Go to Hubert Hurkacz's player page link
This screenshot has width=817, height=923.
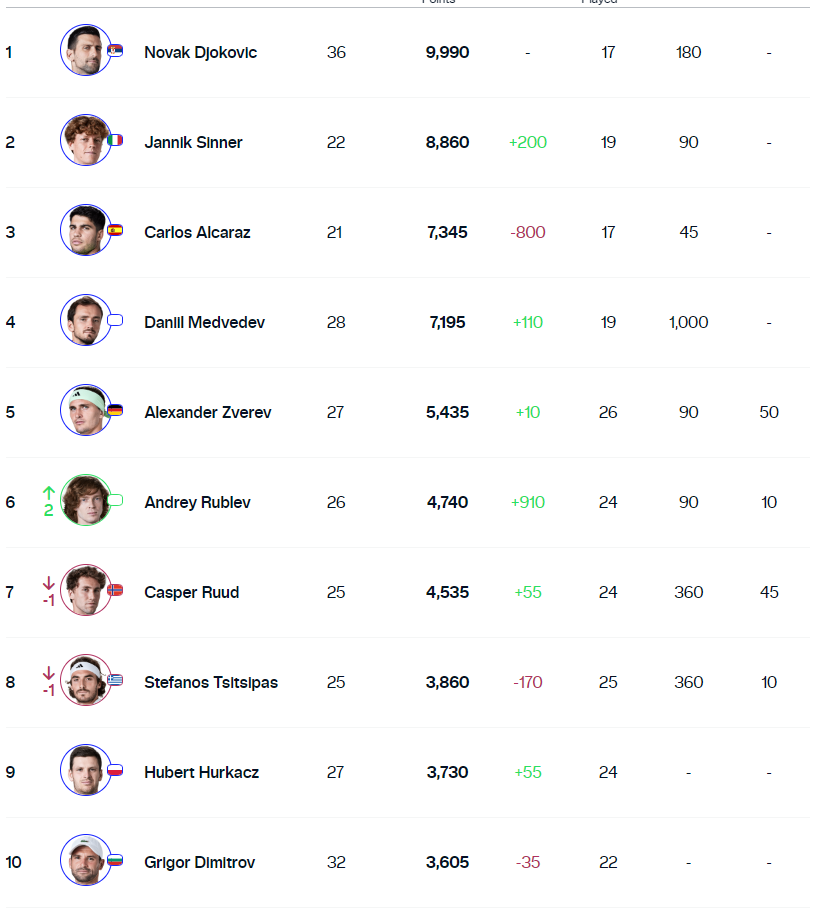pyautogui.click(x=201, y=772)
